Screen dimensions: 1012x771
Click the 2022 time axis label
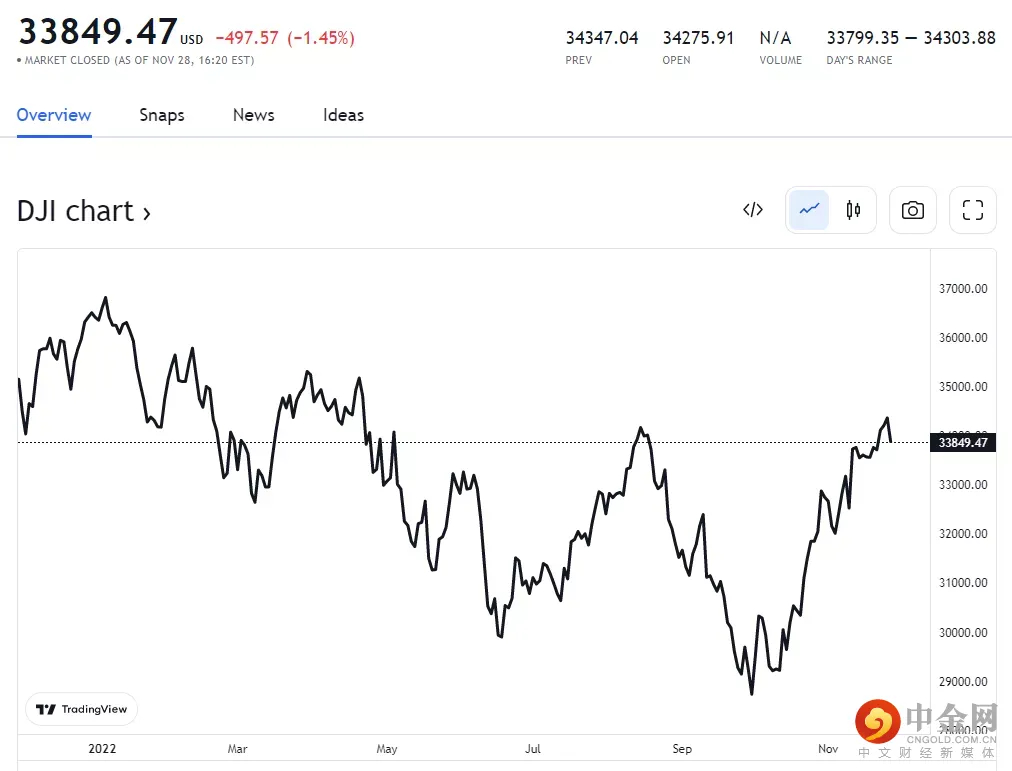pos(102,749)
